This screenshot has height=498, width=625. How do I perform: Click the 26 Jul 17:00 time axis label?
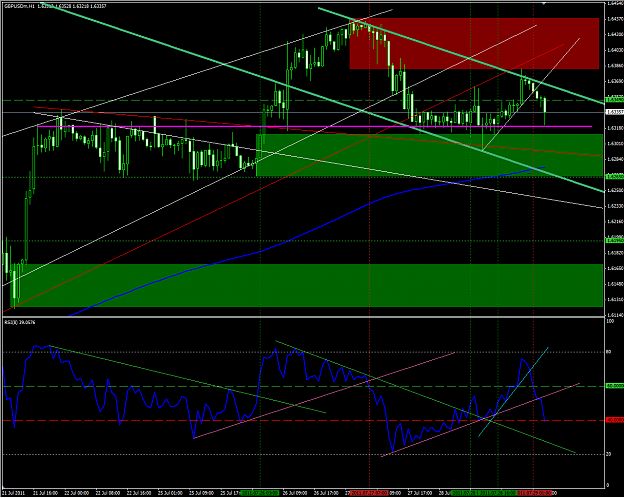click(326, 493)
